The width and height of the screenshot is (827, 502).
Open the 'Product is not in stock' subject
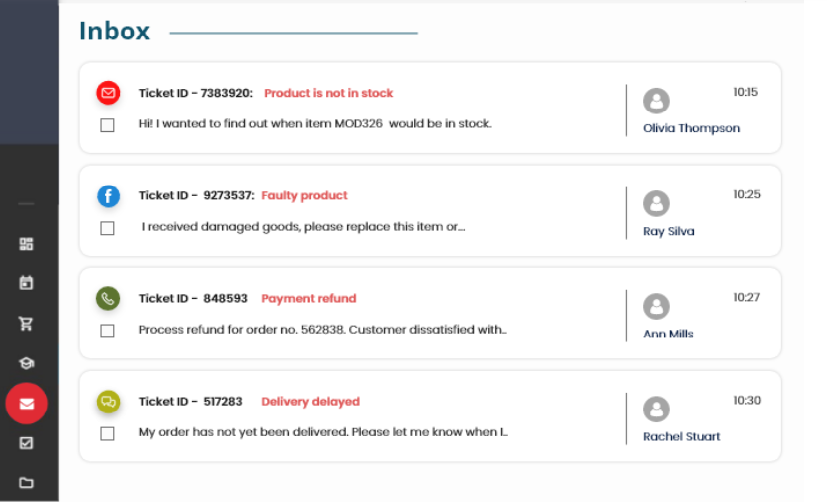click(329, 93)
